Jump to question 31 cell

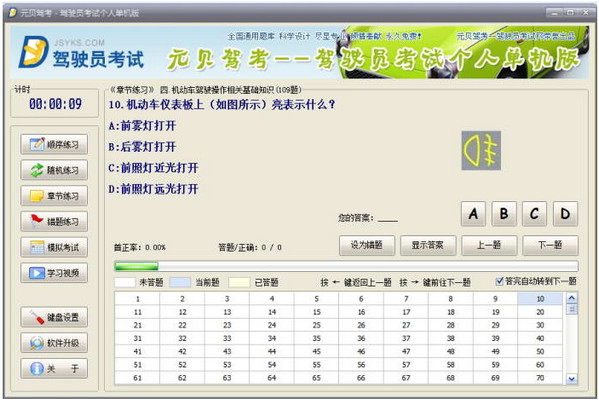click(x=138, y=339)
